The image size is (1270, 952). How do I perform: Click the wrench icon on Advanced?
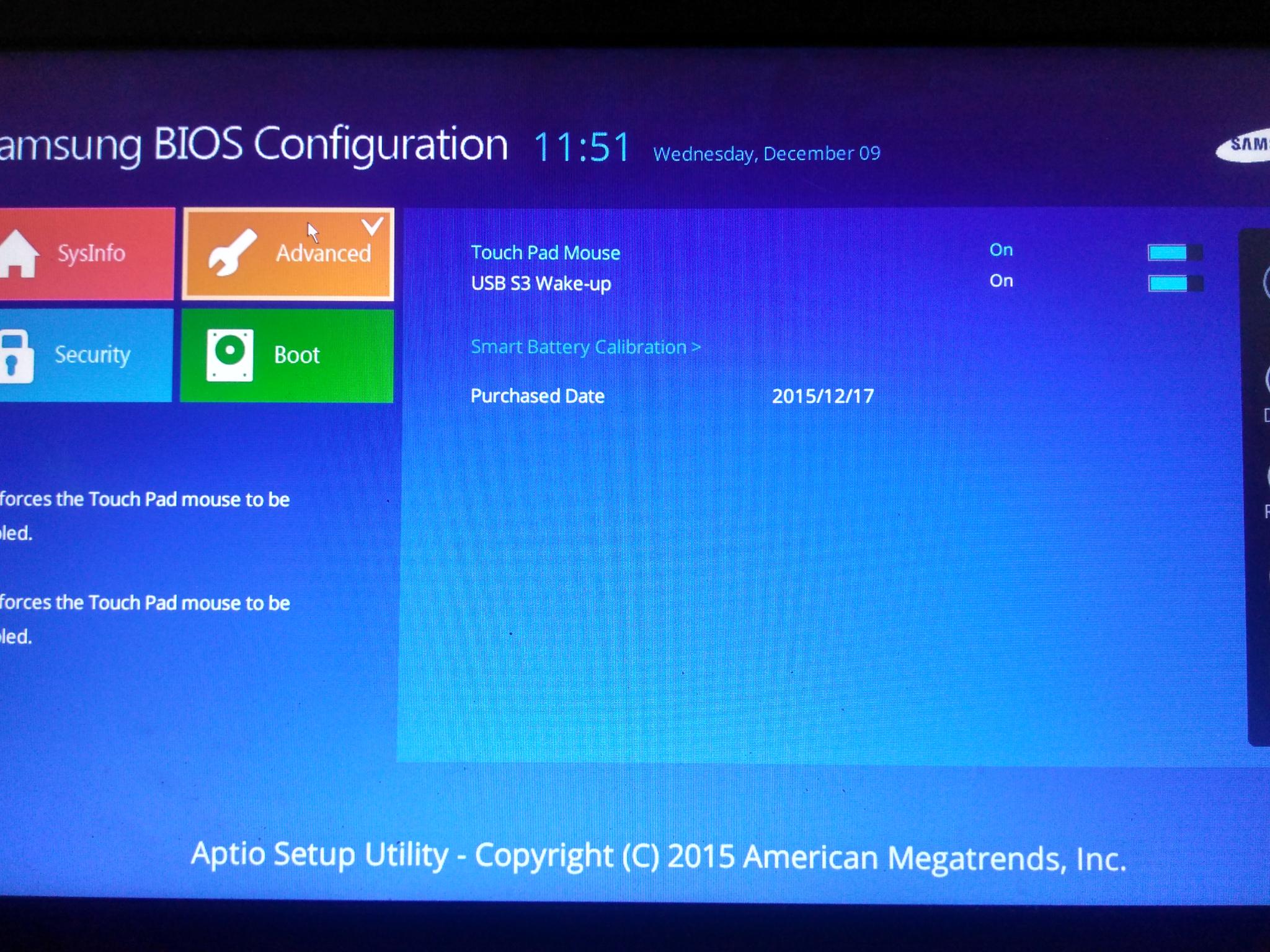click(x=232, y=252)
